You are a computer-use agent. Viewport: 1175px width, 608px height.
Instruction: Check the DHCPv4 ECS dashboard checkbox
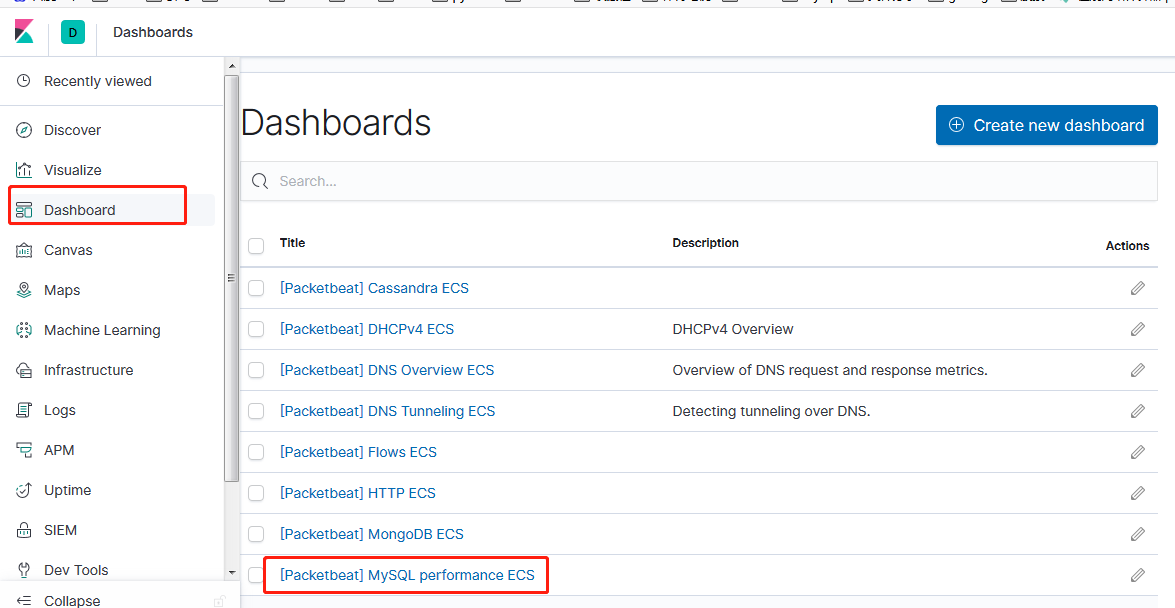pyautogui.click(x=256, y=329)
